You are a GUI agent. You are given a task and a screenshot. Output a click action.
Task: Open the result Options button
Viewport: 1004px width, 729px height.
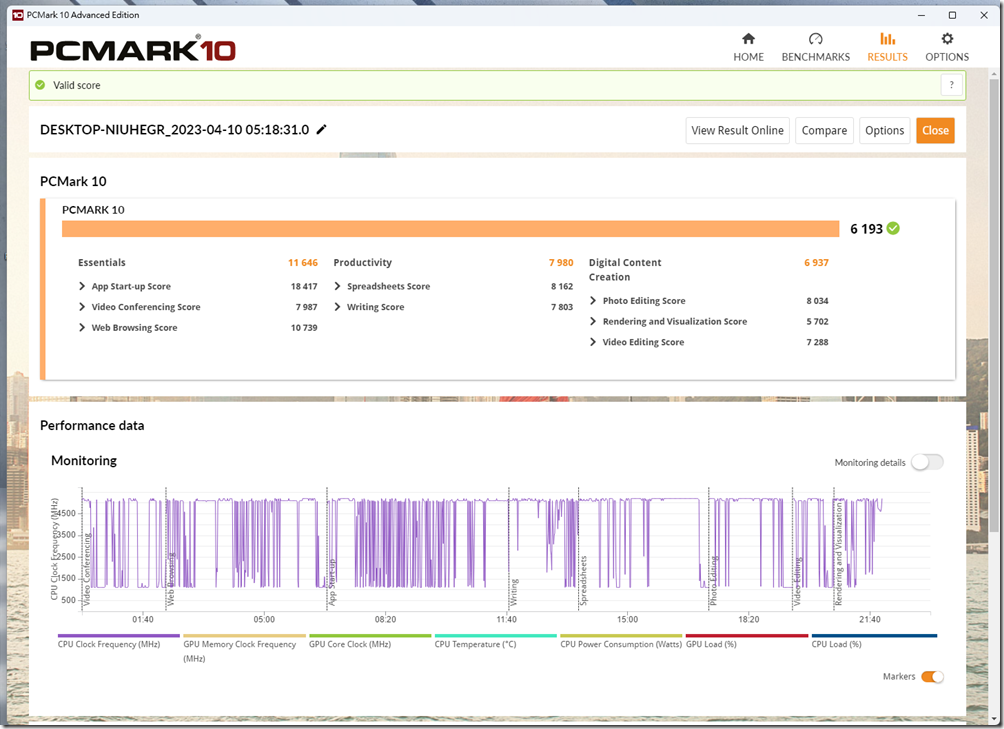tap(884, 130)
